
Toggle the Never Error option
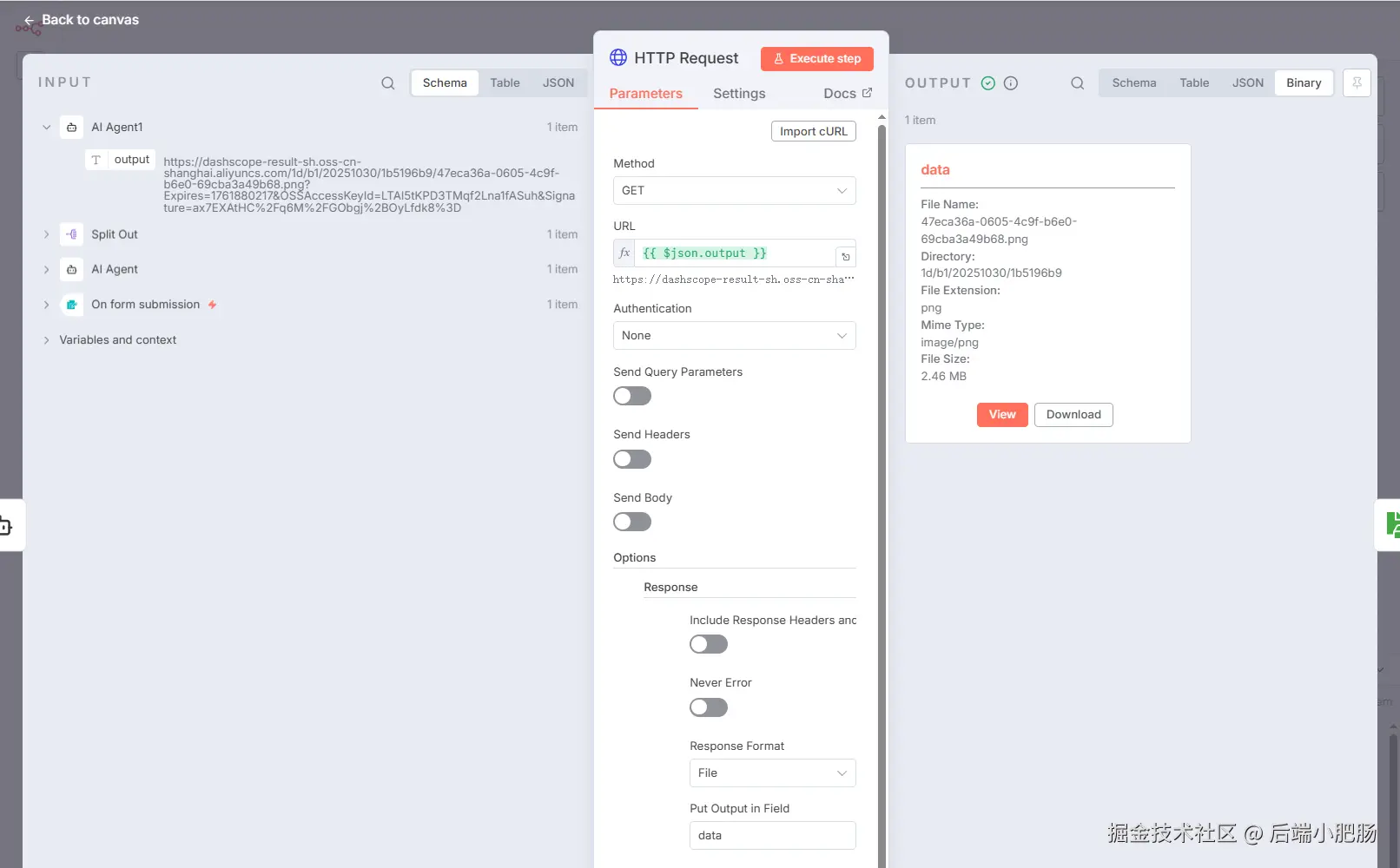coord(709,707)
